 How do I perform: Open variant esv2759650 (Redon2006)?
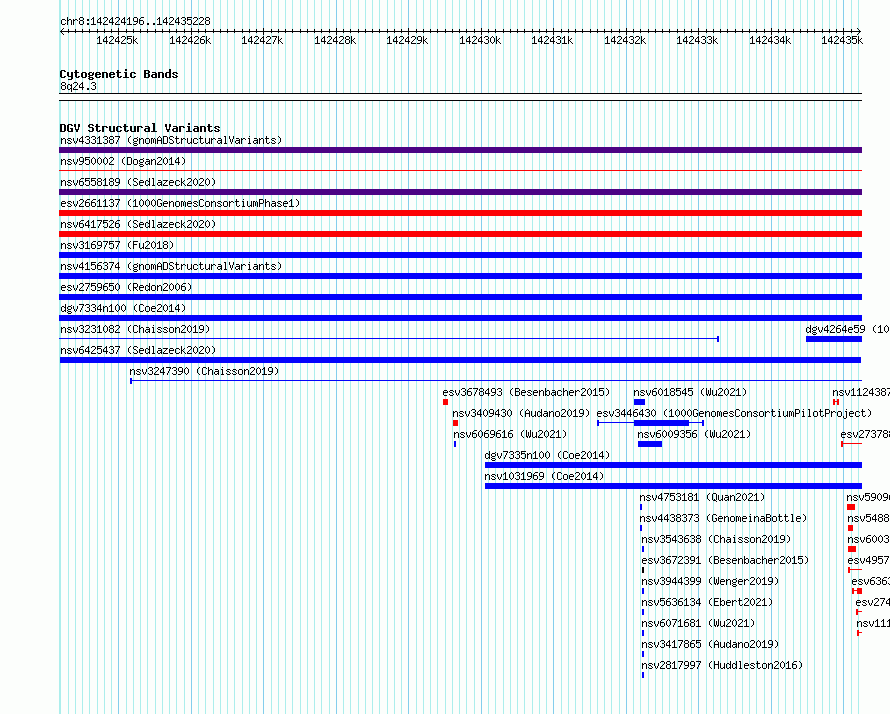click(x=126, y=287)
